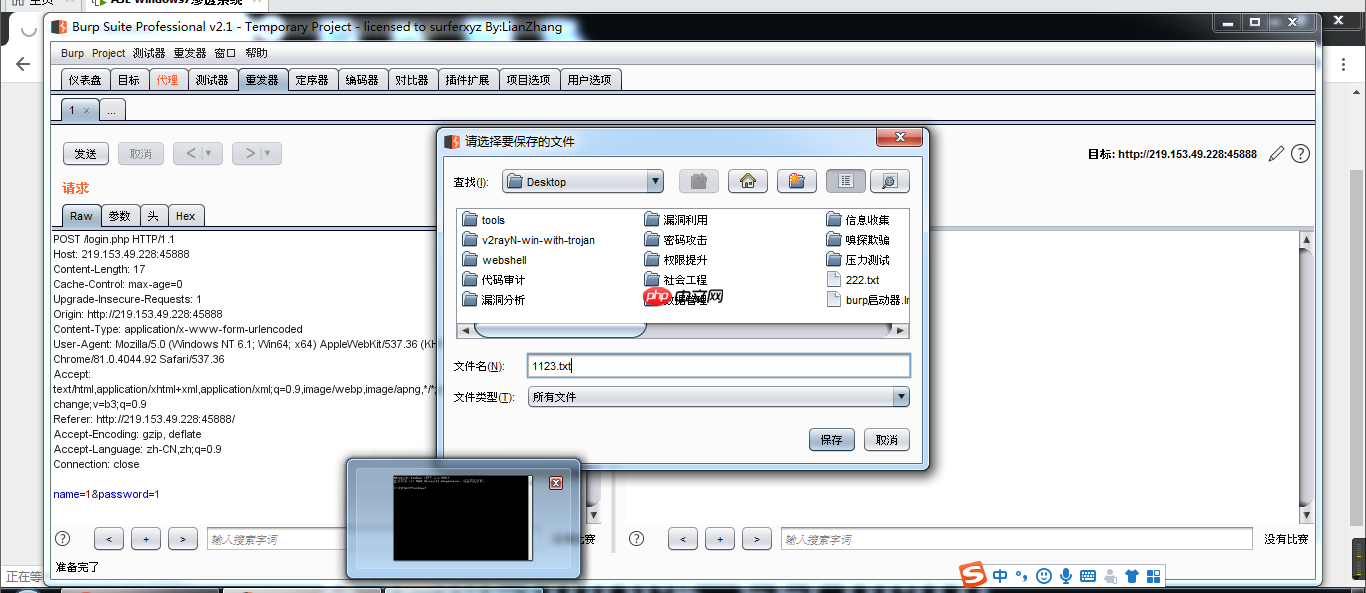Click the 发送 button to send request
The width and height of the screenshot is (1366, 593).
(86, 153)
